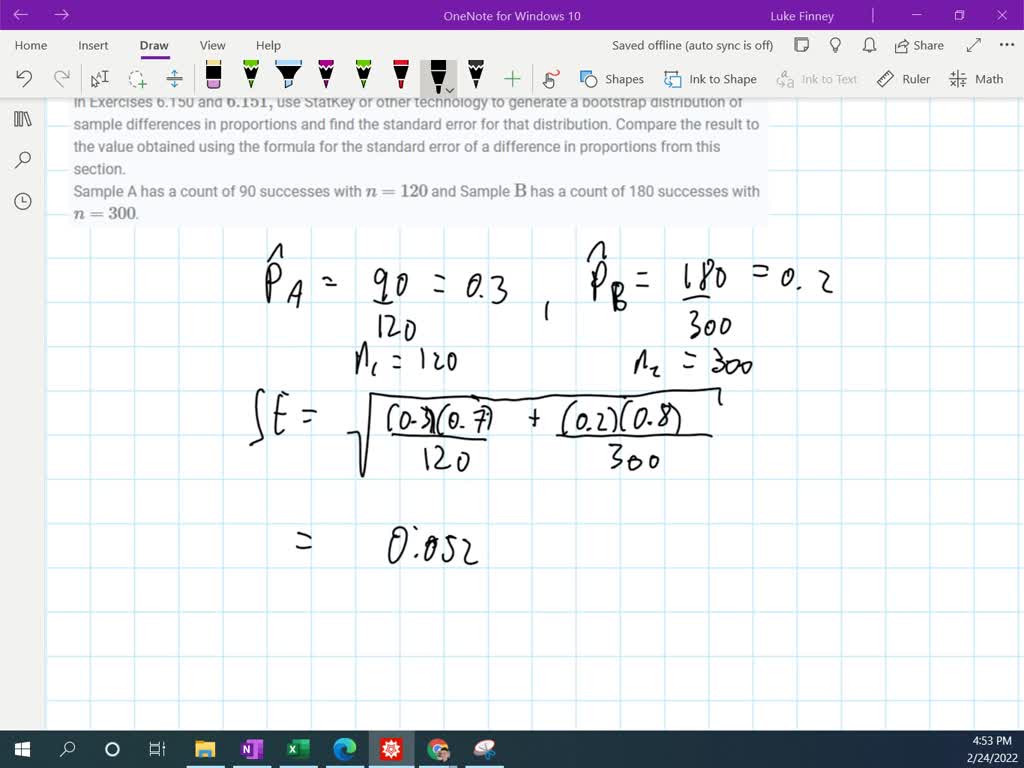Click the Saved offline sync status text
This screenshot has width=1024, height=768.
point(692,45)
